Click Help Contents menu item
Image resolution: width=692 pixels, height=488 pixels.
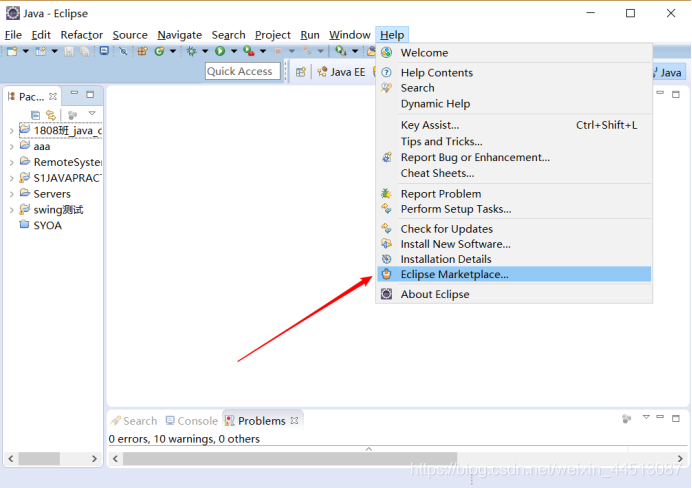coord(514,72)
